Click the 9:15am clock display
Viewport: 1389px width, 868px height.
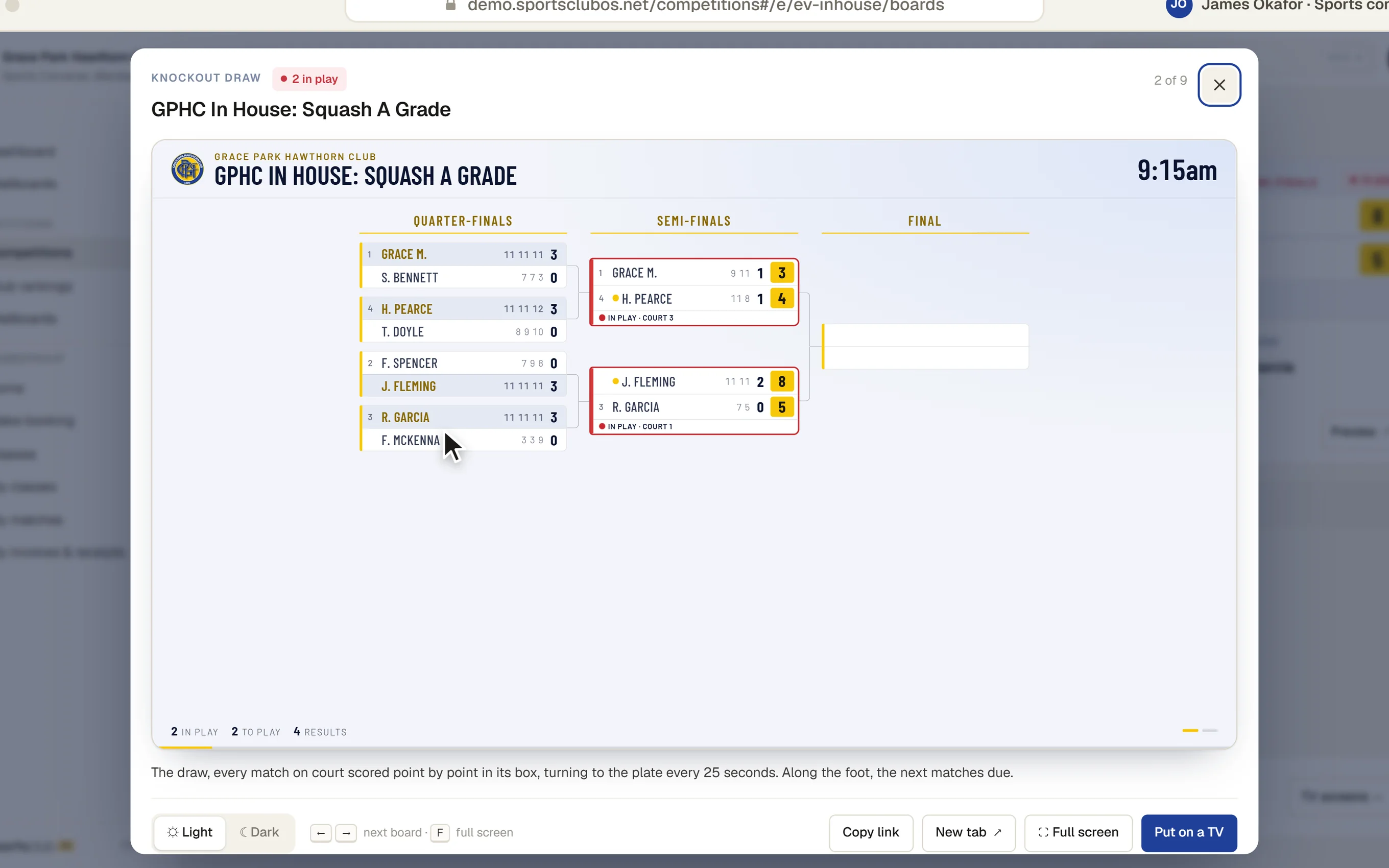(1177, 171)
